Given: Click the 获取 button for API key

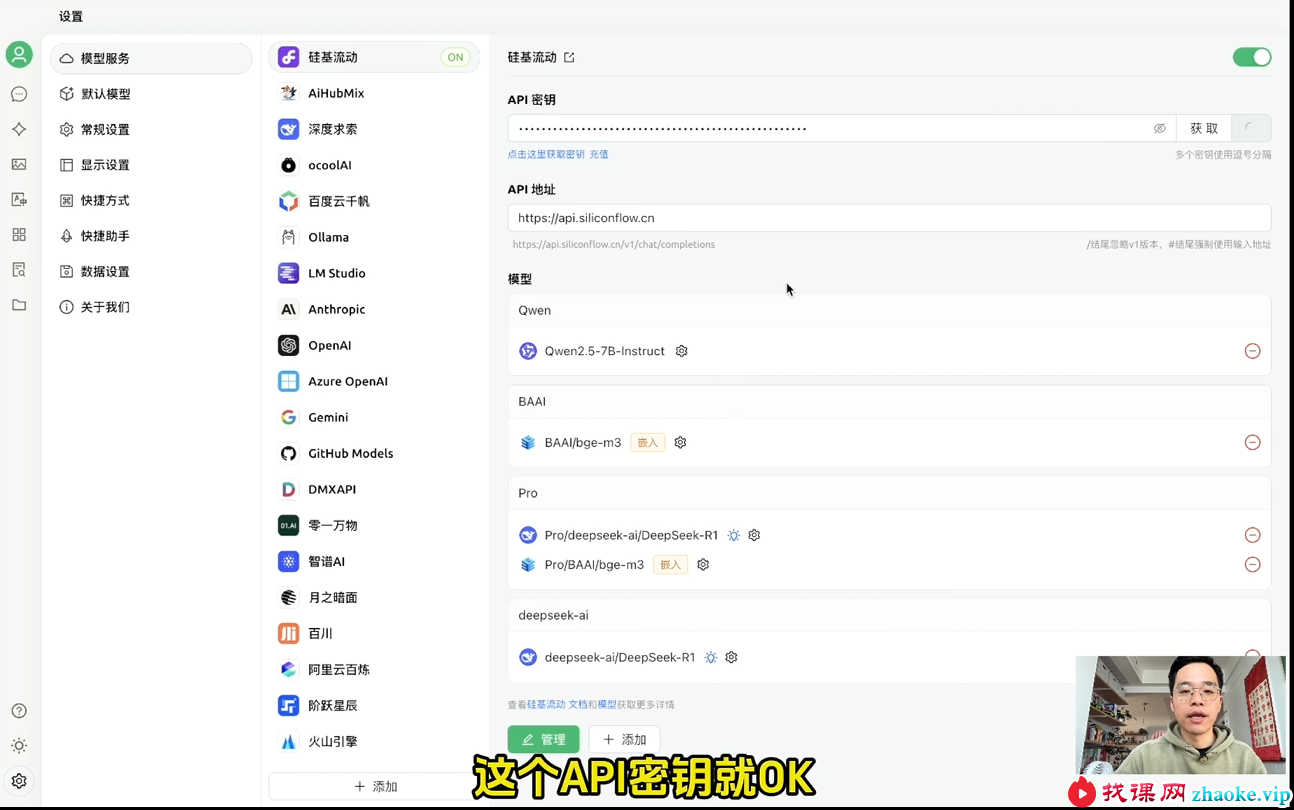Looking at the screenshot, I should 1204,128.
